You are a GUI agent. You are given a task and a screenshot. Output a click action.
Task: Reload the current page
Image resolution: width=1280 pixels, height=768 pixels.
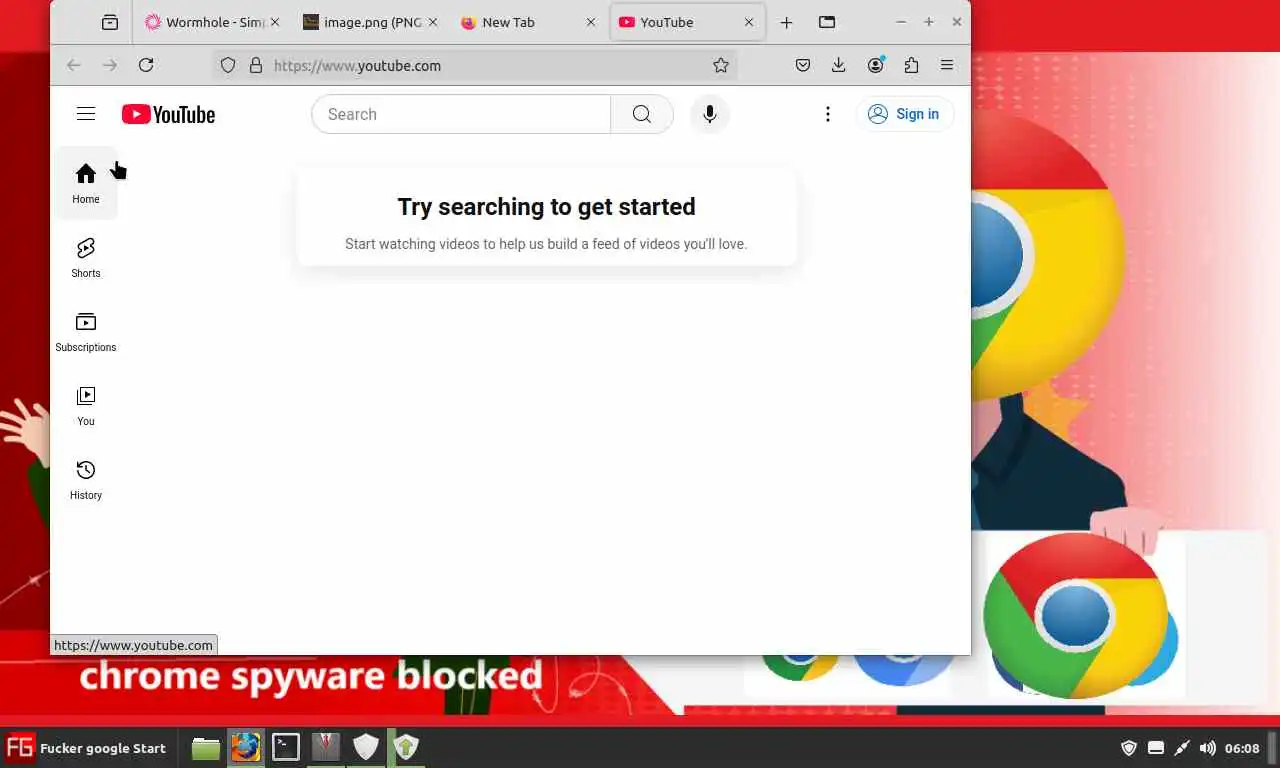point(146,65)
